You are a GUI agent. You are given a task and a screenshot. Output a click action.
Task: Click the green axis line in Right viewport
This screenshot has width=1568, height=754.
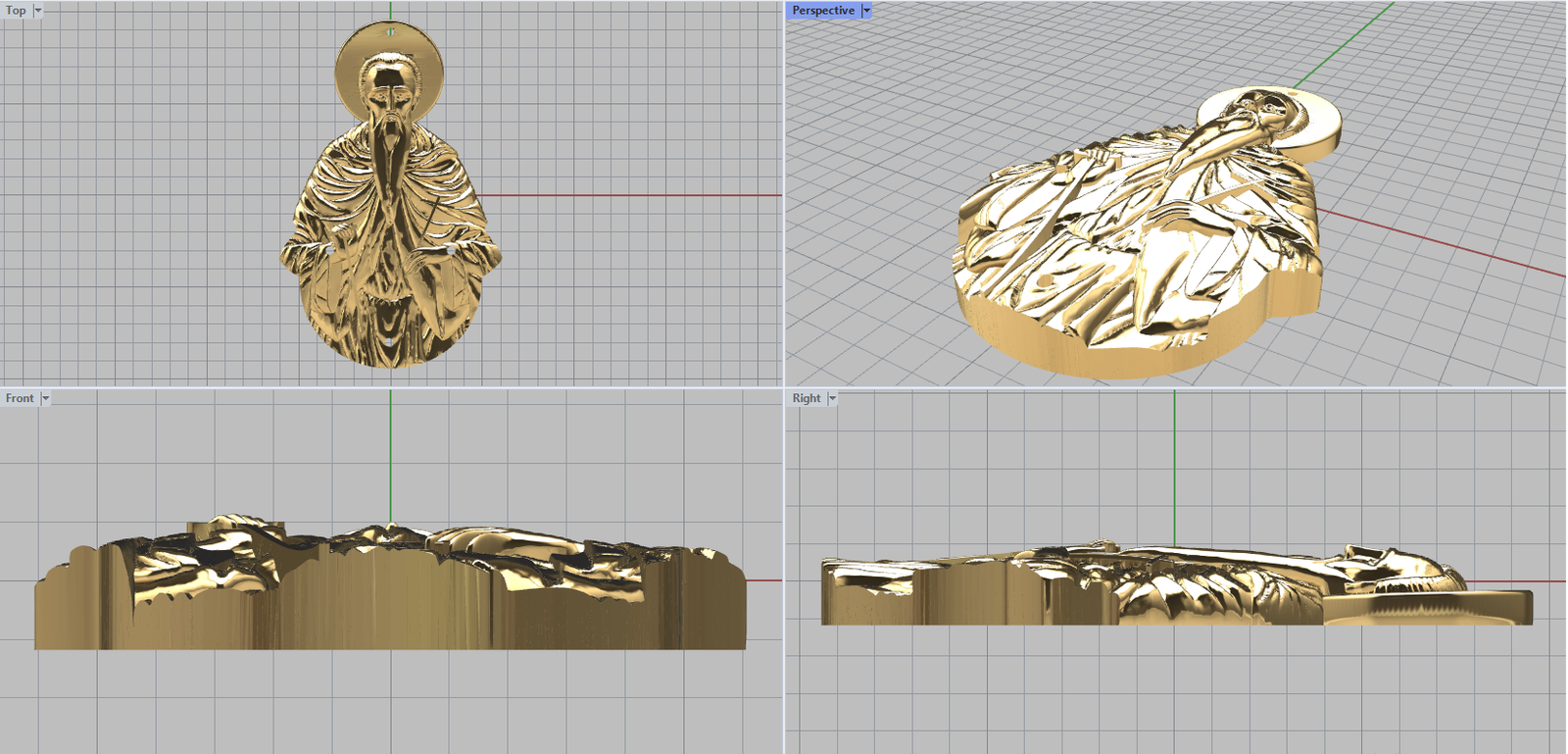click(1174, 461)
